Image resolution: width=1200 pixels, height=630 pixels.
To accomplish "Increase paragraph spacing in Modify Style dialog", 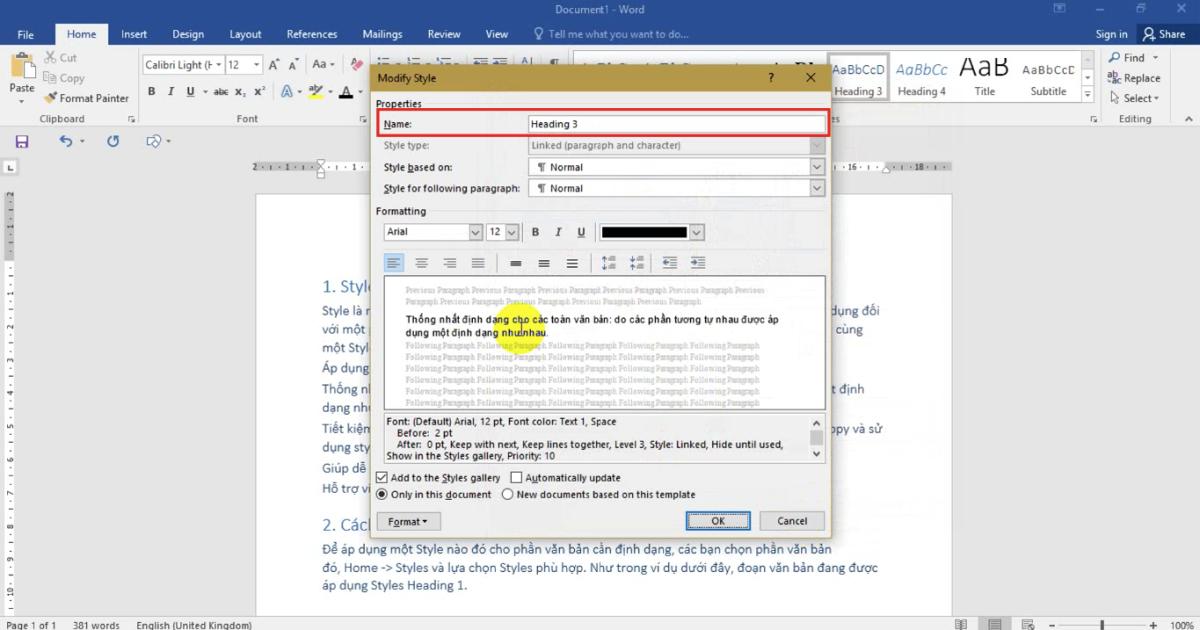I will [x=609, y=263].
